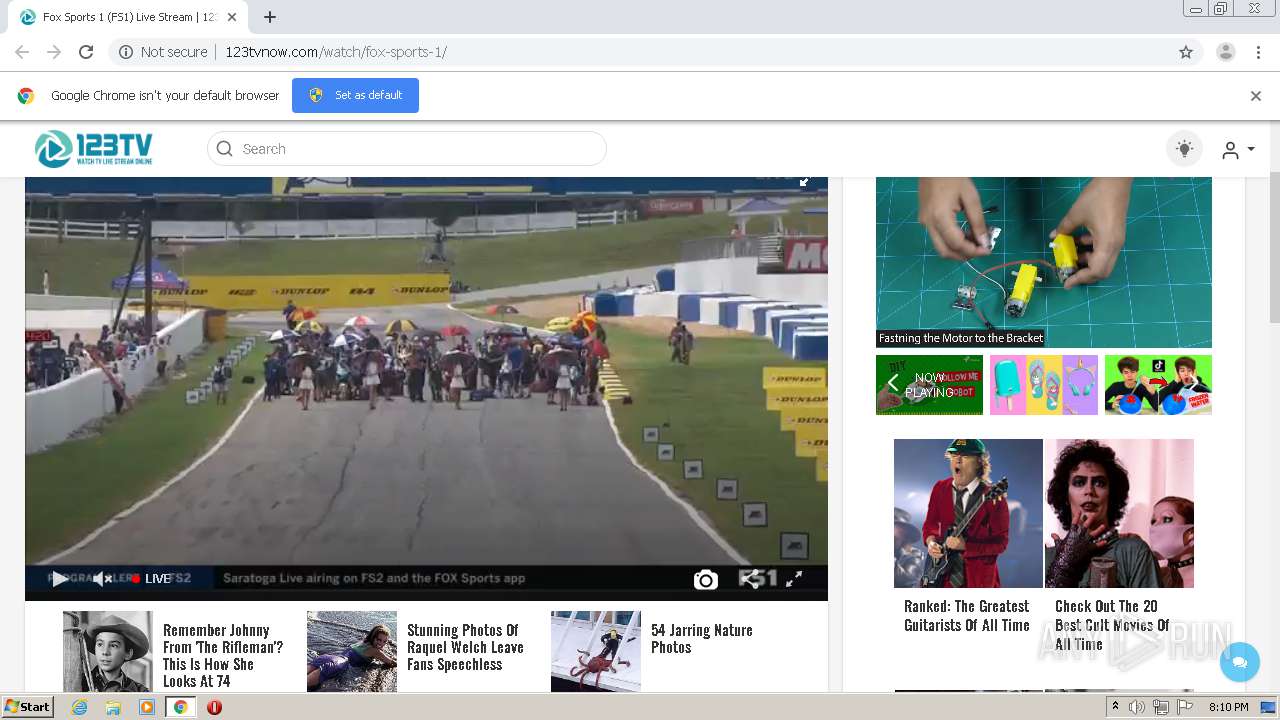Click the red Opera taskbar icon
The height and width of the screenshot is (720, 1280).
coord(214,707)
